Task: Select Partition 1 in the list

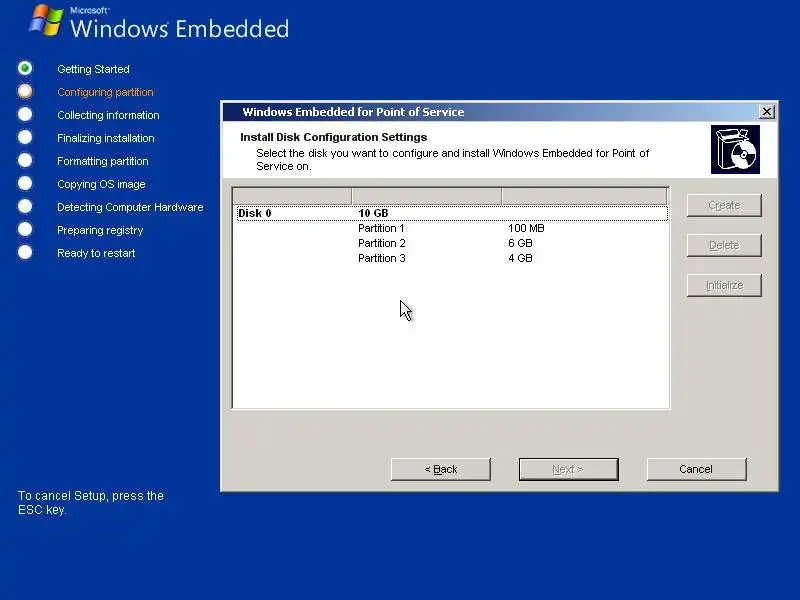Action: point(381,228)
